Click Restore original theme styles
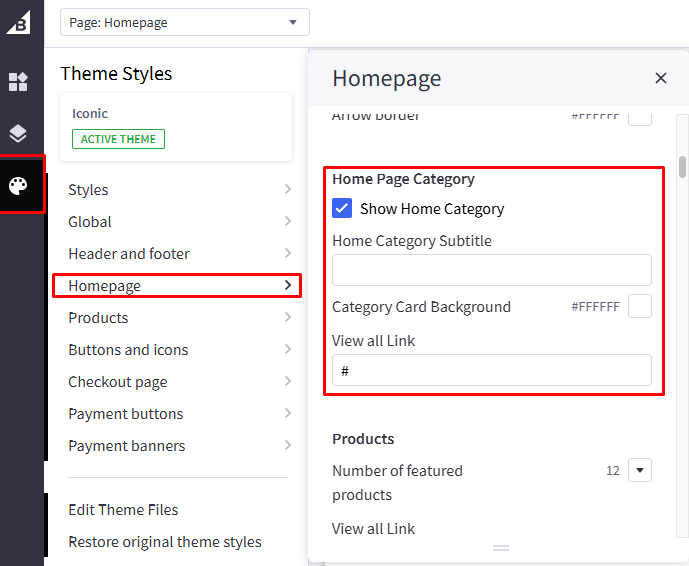 (165, 542)
